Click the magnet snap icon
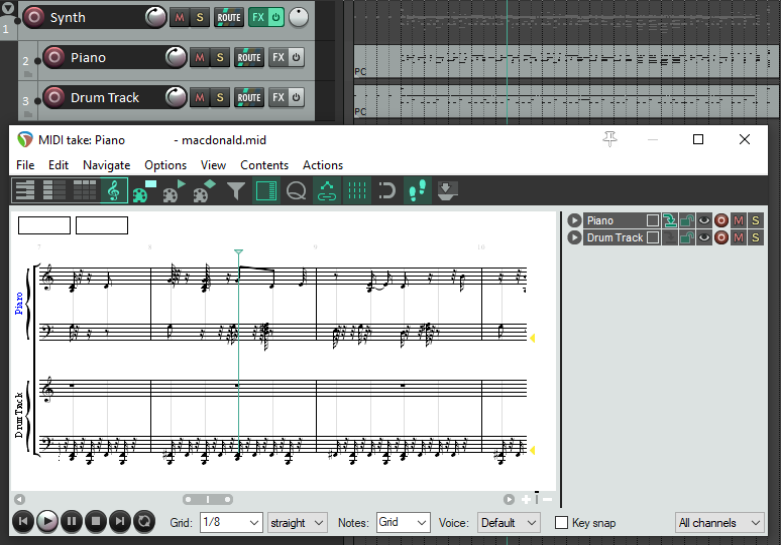781x545 pixels. pos(387,190)
